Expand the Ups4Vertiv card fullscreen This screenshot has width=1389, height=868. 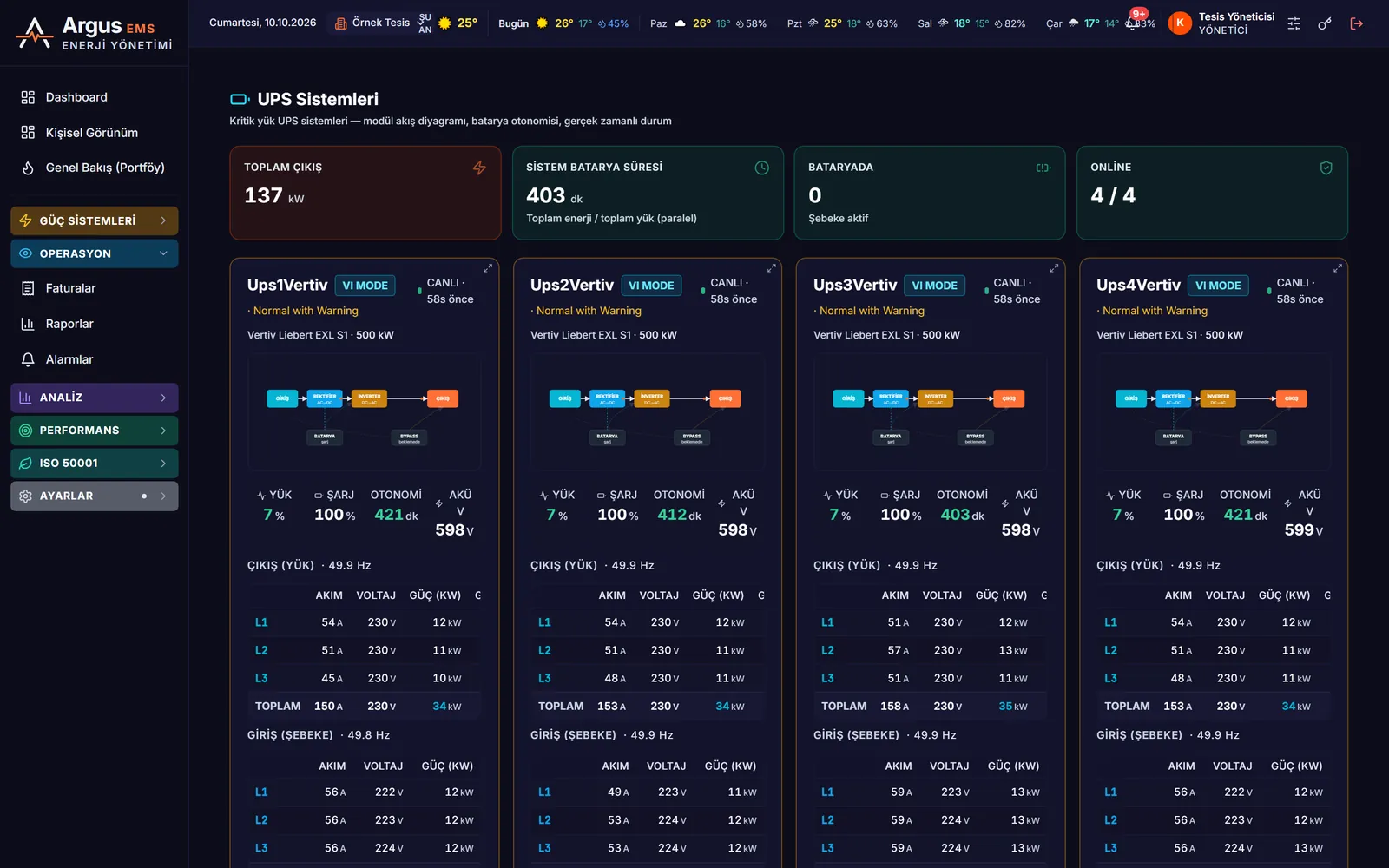(x=1337, y=268)
